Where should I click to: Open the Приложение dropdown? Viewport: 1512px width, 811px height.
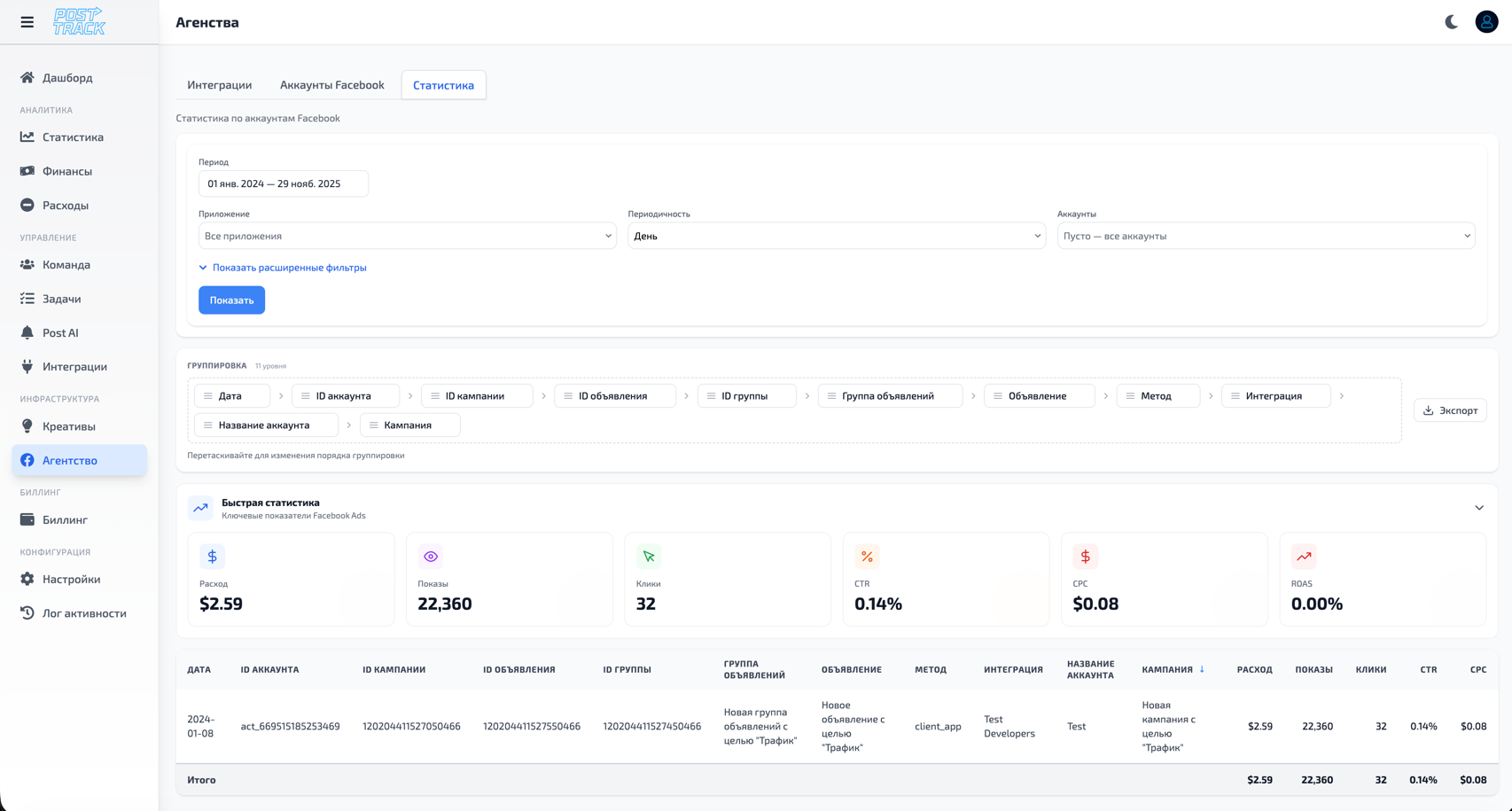pos(407,236)
